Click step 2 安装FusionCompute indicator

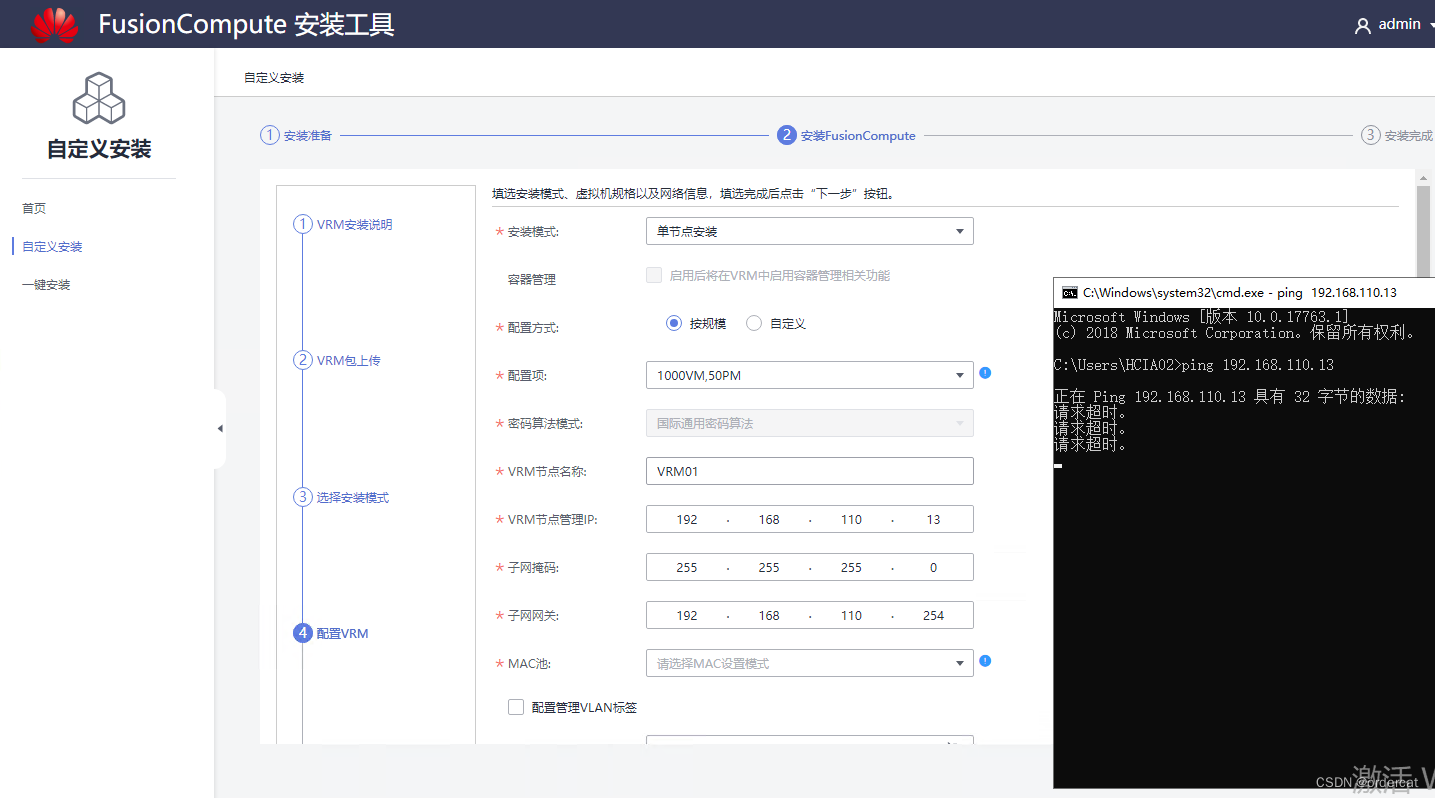point(787,134)
